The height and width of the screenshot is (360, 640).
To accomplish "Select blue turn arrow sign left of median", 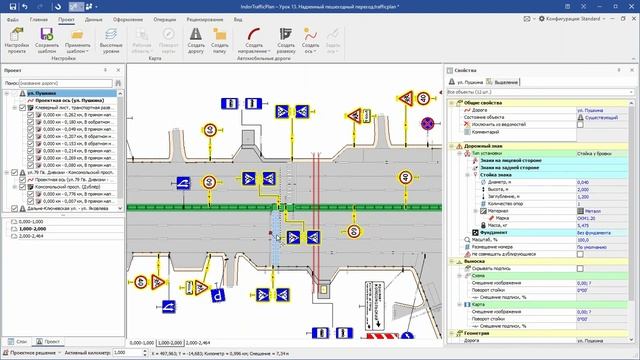I will click(183, 183).
